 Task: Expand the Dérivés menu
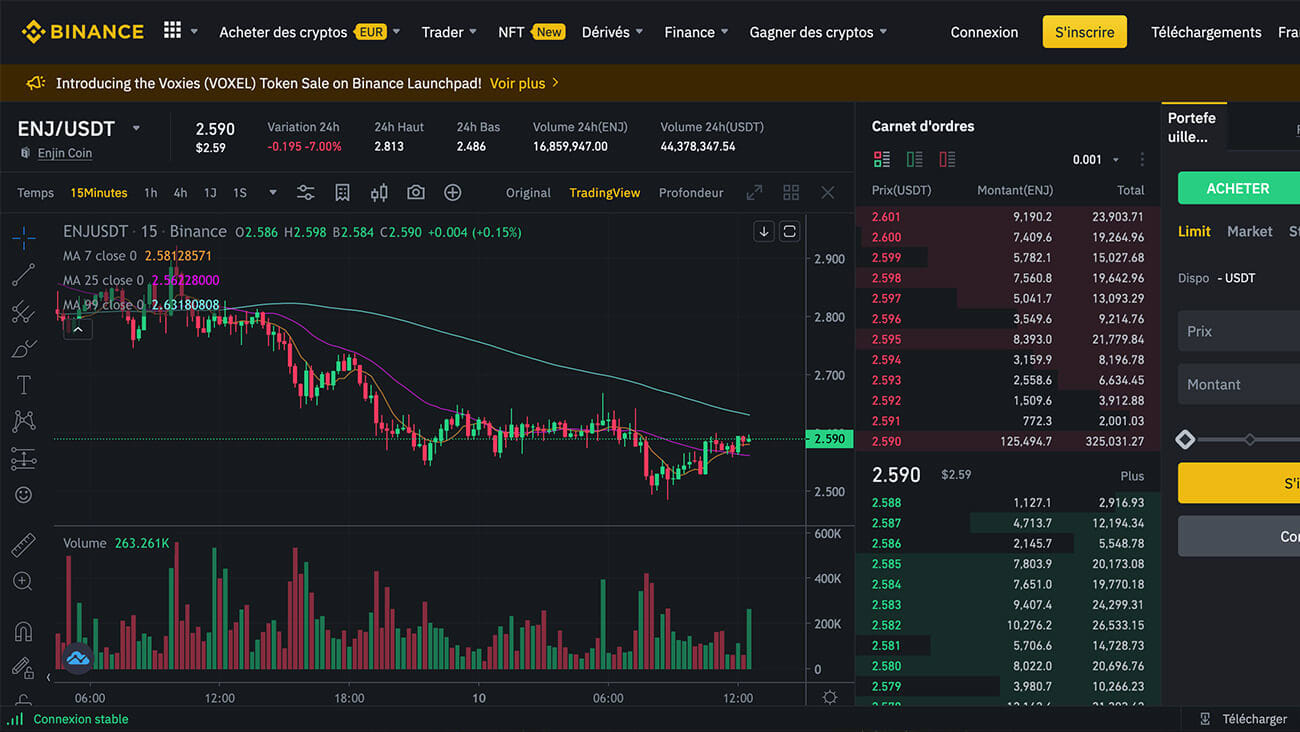pyautogui.click(x=613, y=32)
